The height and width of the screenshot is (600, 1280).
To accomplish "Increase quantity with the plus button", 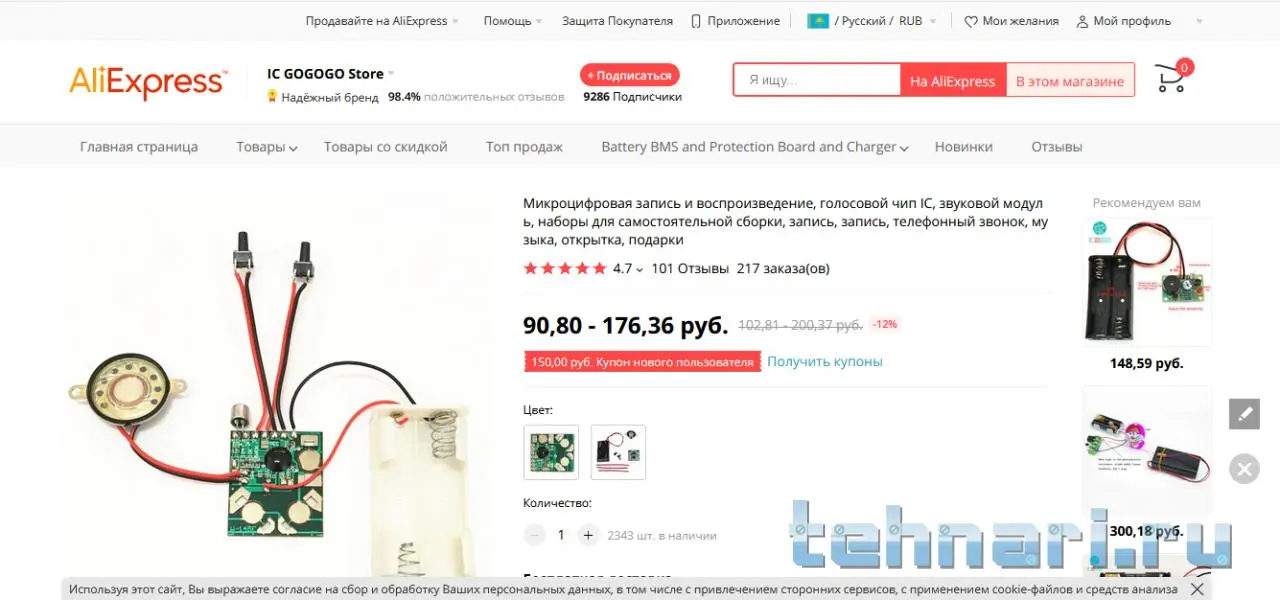I will coord(588,535).
